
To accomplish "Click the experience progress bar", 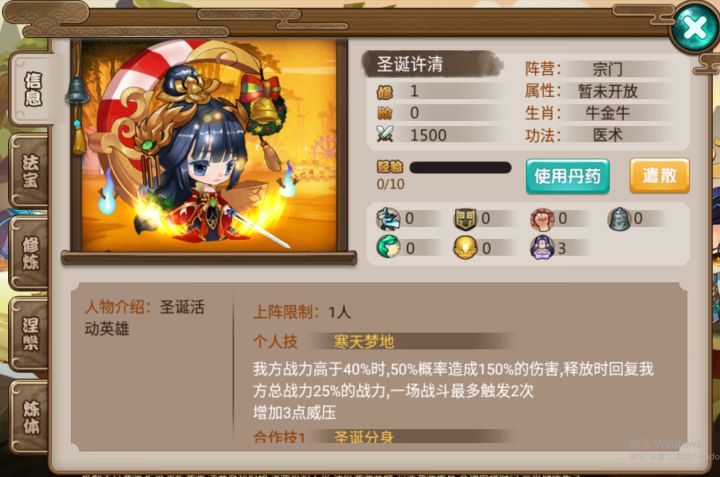I will tap(460, 168).
